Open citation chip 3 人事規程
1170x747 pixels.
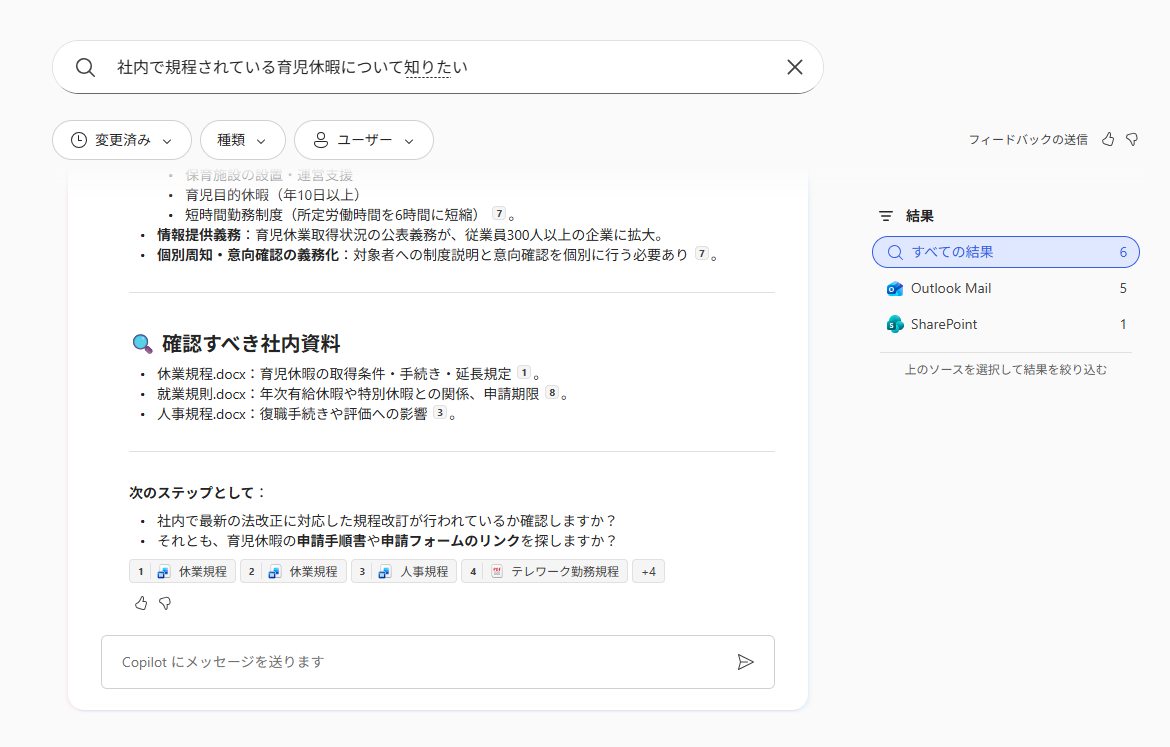pos(404,572)
